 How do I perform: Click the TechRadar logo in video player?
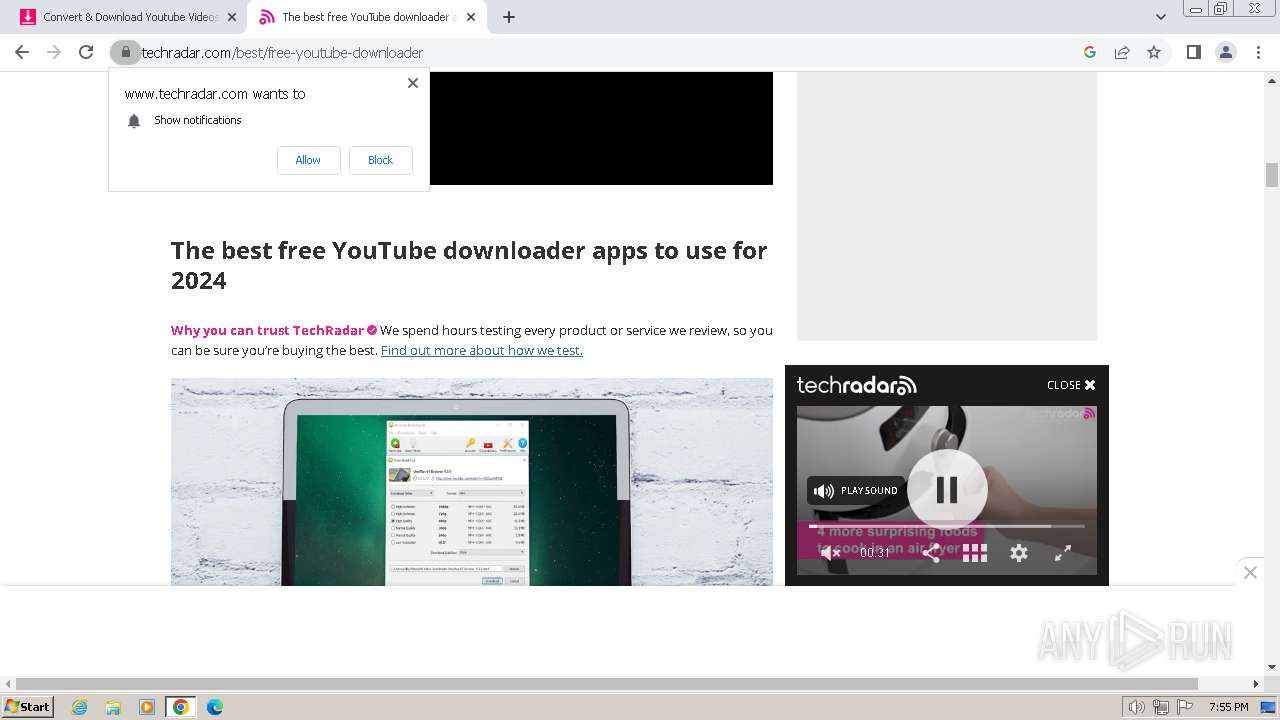tap(856, 385)
